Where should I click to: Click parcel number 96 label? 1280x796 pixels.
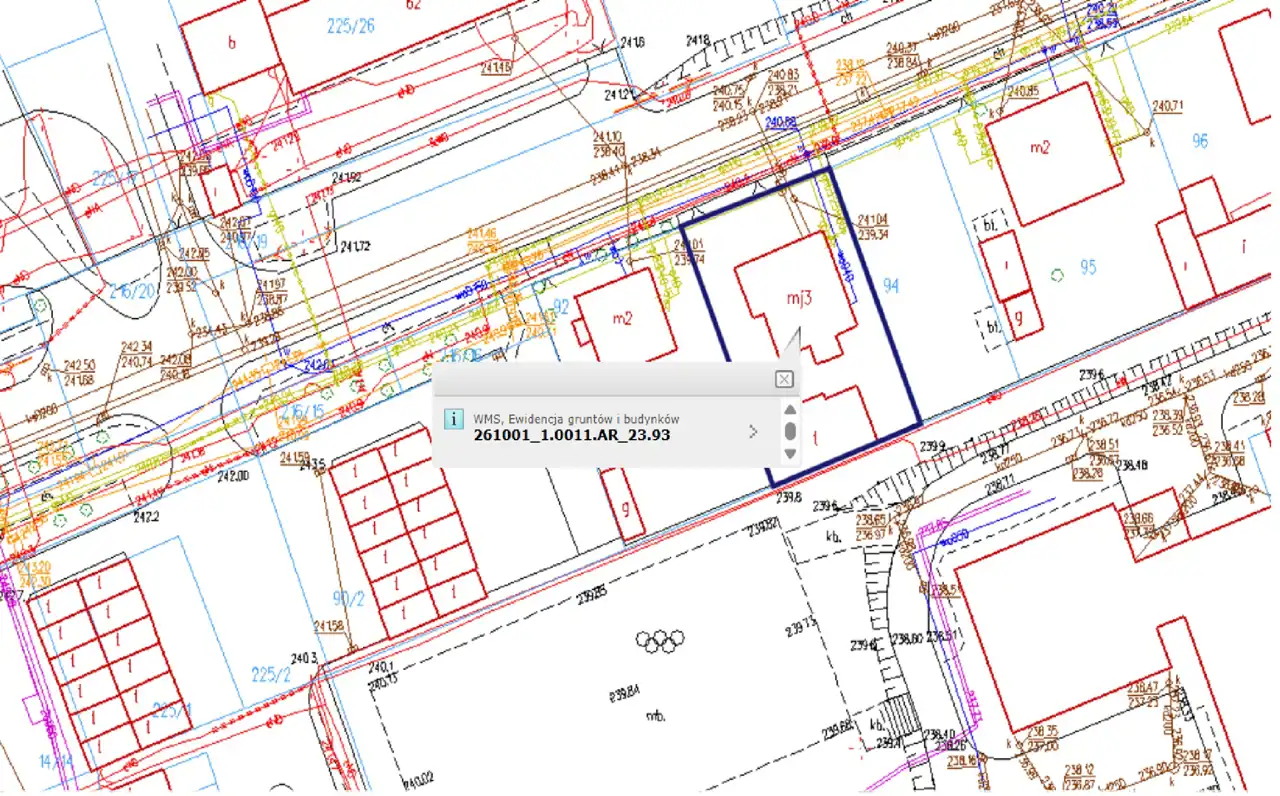(x=1200, y=141)
